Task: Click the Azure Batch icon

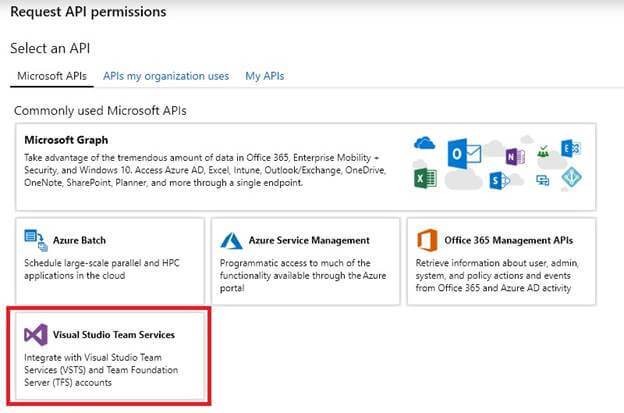Action: pyautogui.click(x=36, y=240)
